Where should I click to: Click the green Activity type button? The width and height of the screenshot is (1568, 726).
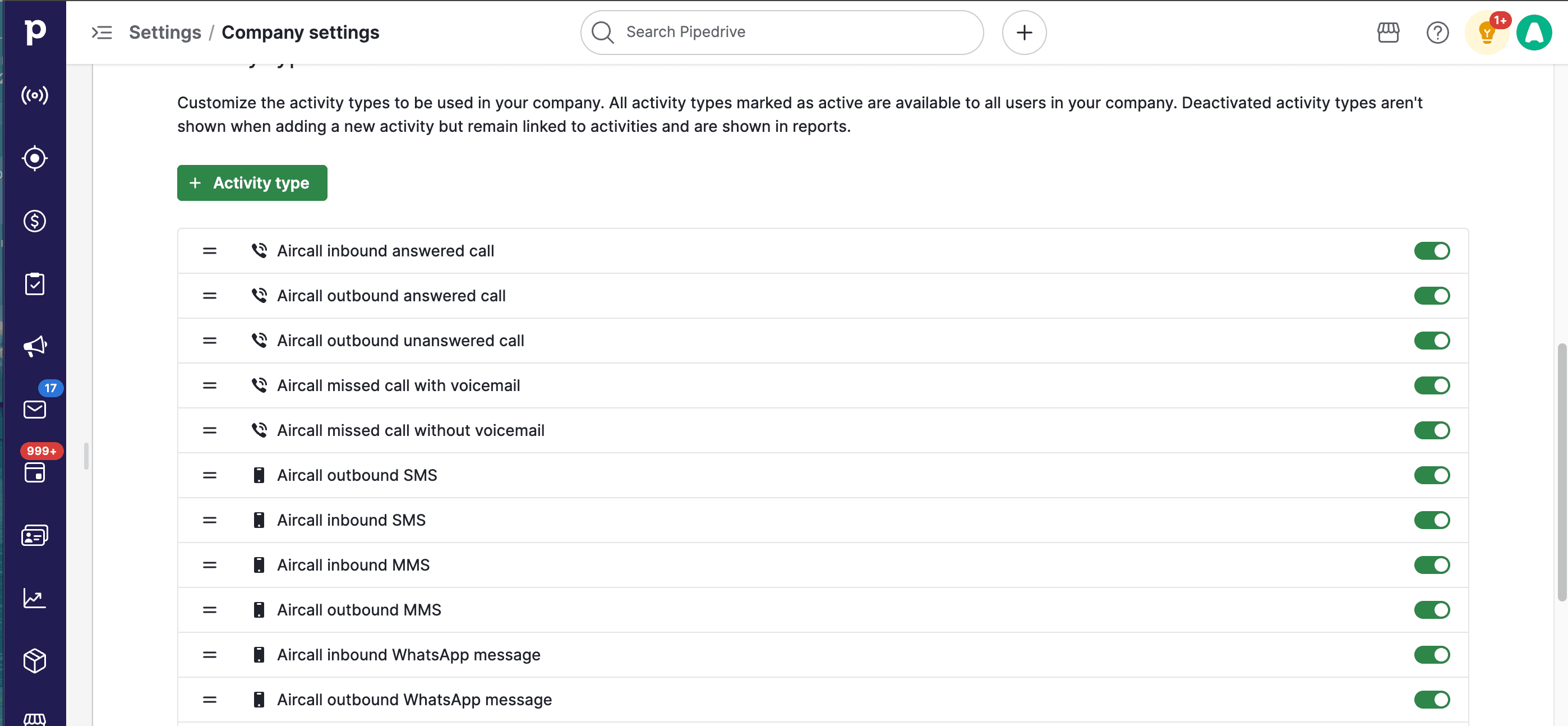[252, 183]
